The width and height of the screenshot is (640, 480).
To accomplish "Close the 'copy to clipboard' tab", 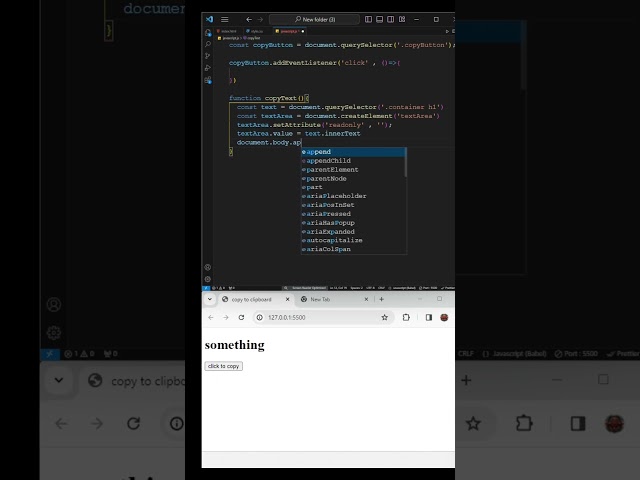I will [x=287, y=299].
